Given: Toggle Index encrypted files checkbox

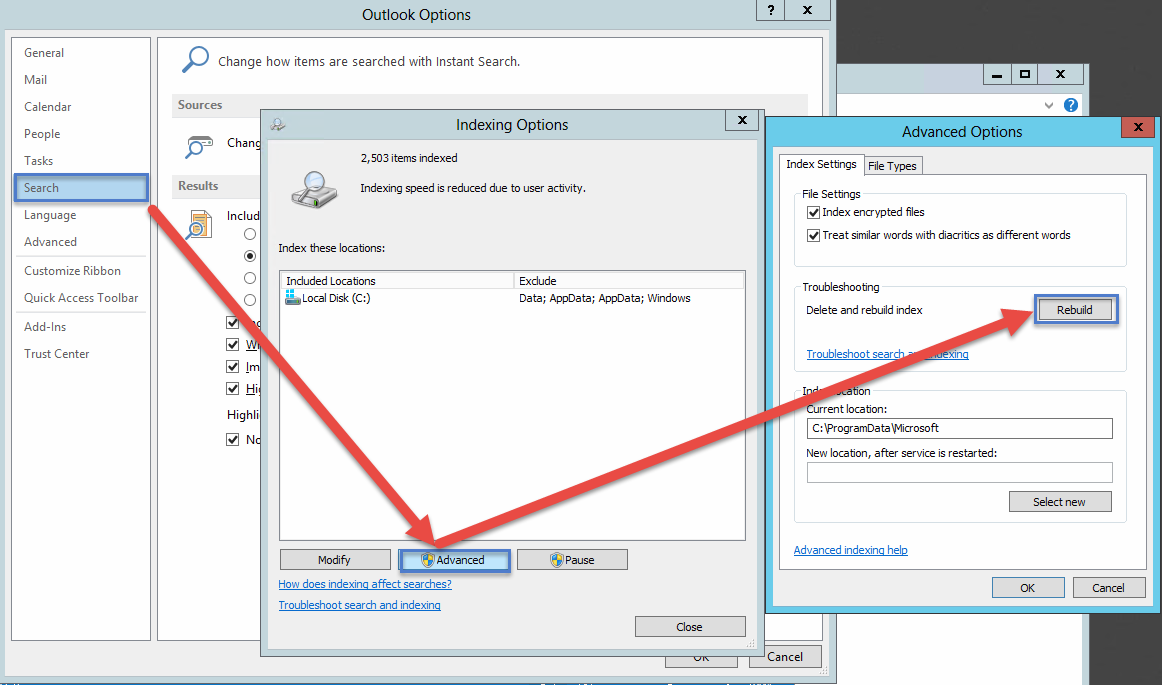Looking at the screenshot, I should coord(813,212).
